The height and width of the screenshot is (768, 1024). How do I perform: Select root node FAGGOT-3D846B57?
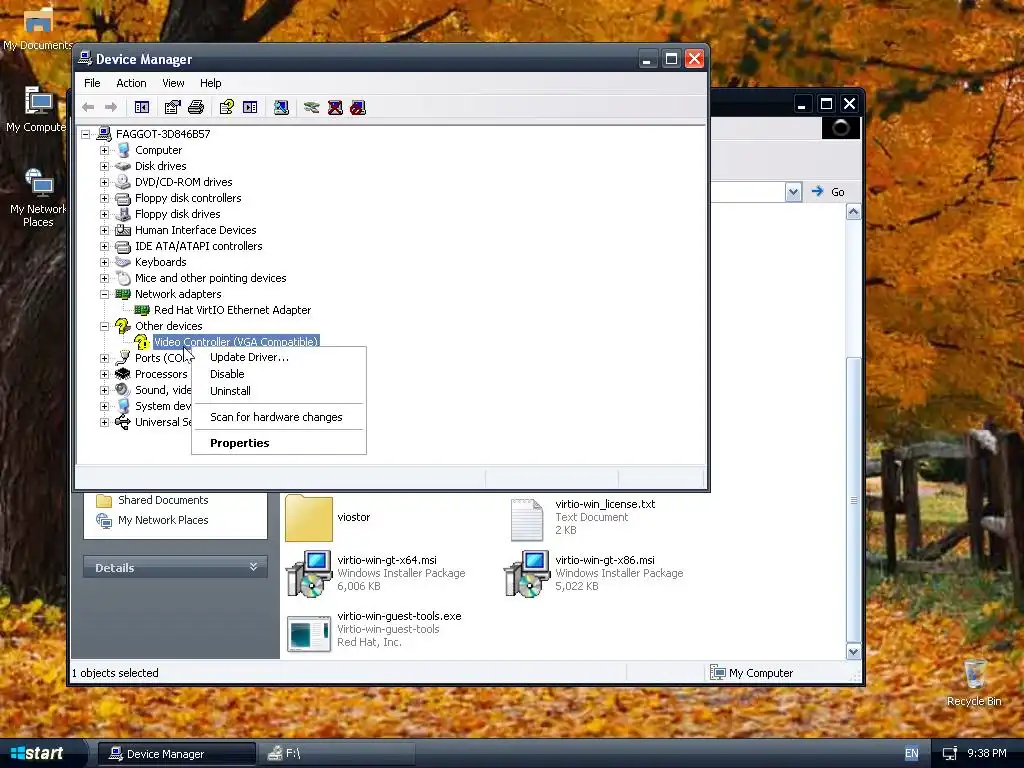(163, 134)
